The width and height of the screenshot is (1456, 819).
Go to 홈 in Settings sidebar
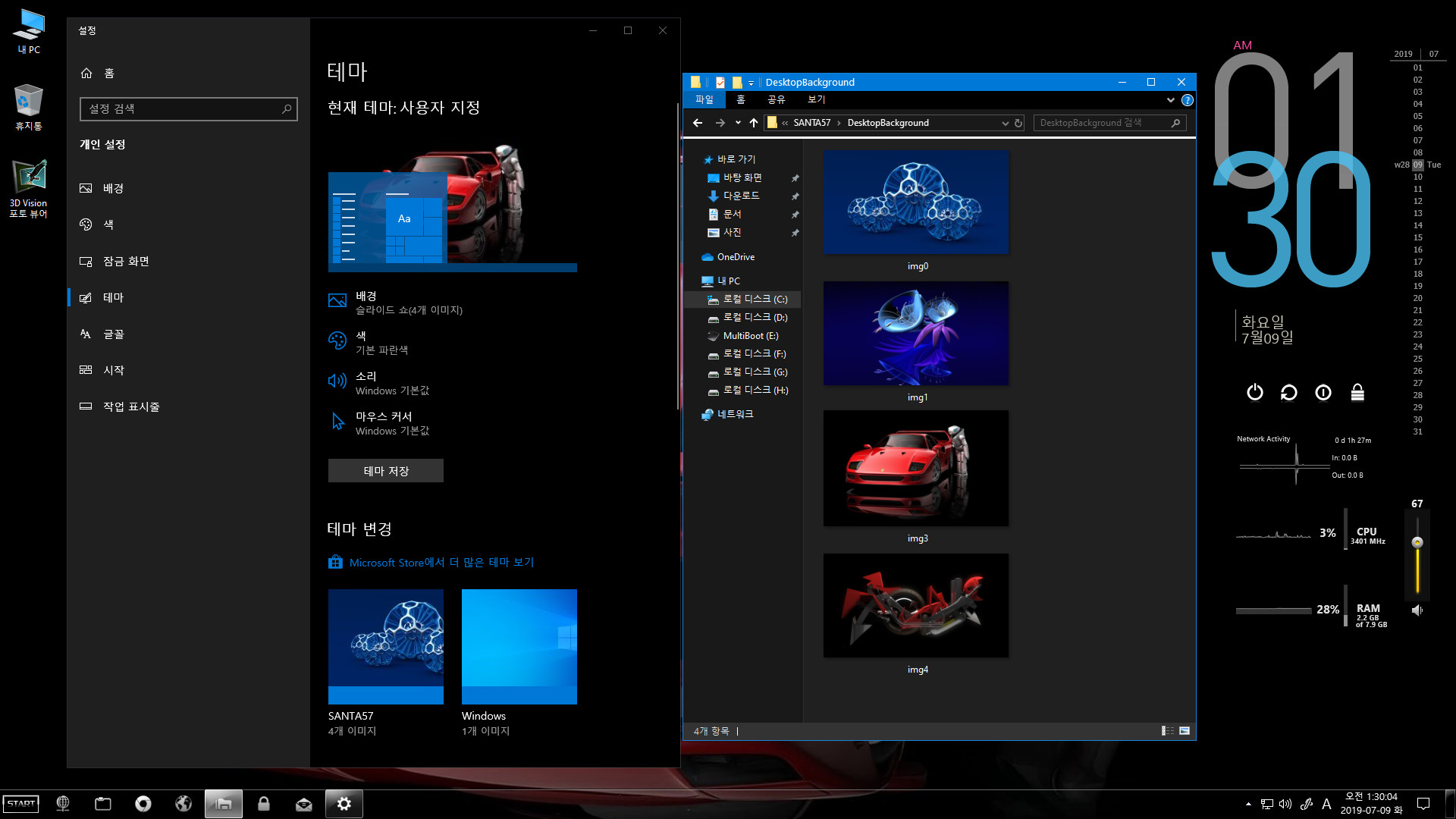[x=188, y=73]
